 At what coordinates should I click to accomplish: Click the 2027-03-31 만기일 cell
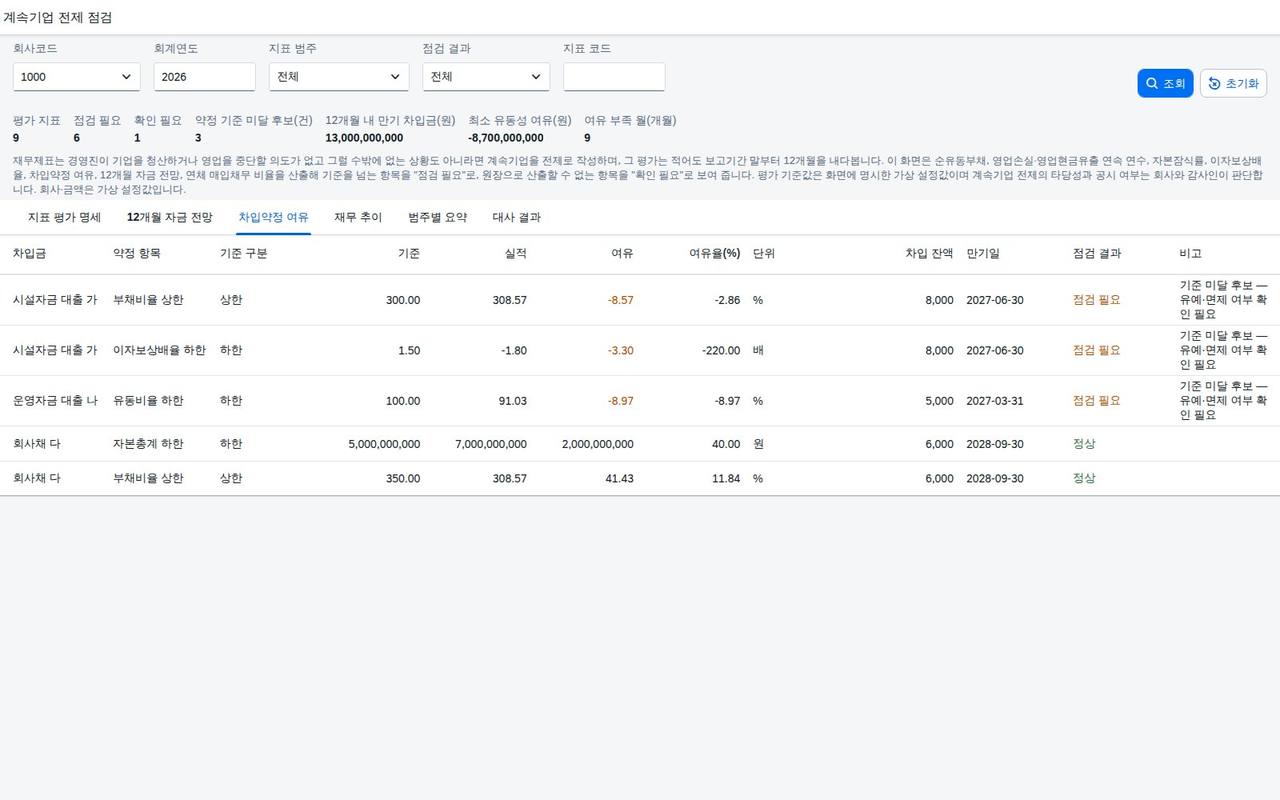(994, 401)
